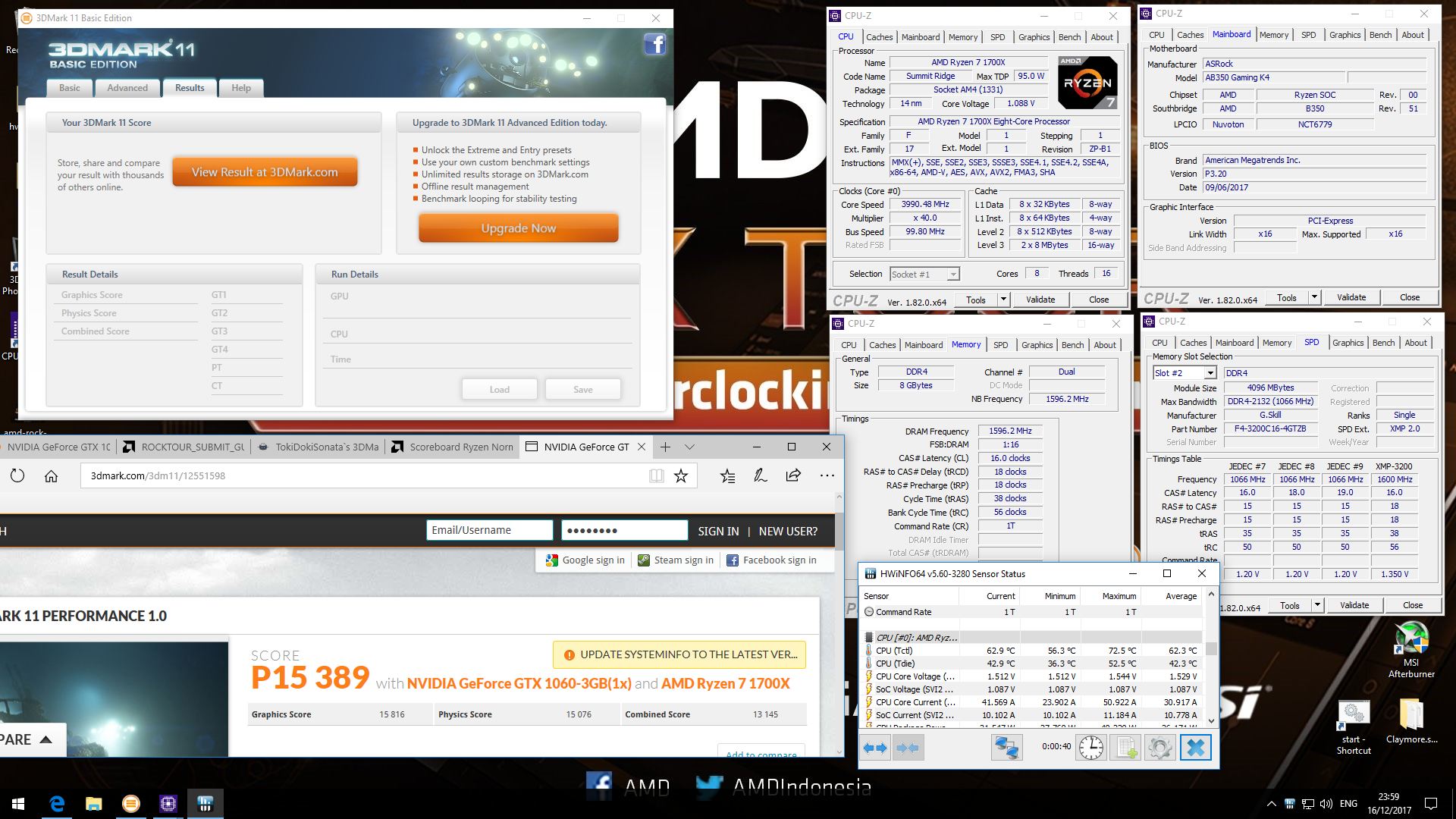This screenshot has width=1456, height=819.
Task: Click the ENG language indicator in tray
Action: [x=1348, y=804]
